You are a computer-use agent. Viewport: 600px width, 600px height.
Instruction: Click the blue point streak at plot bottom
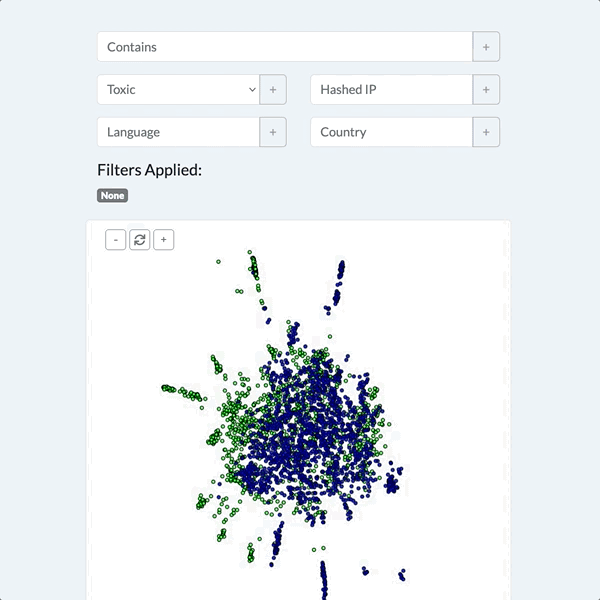point(324,580)
